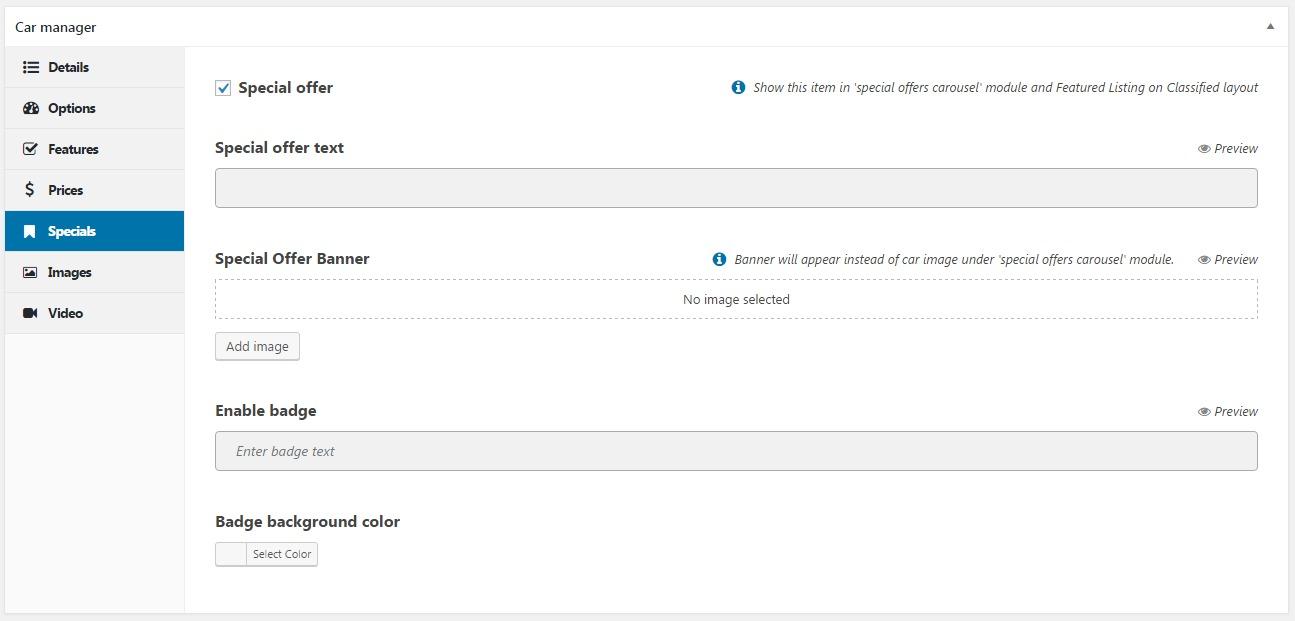Click info icon next to Banner description
The width and height of the screenshot is (1295, 621).
pos(719,259)
